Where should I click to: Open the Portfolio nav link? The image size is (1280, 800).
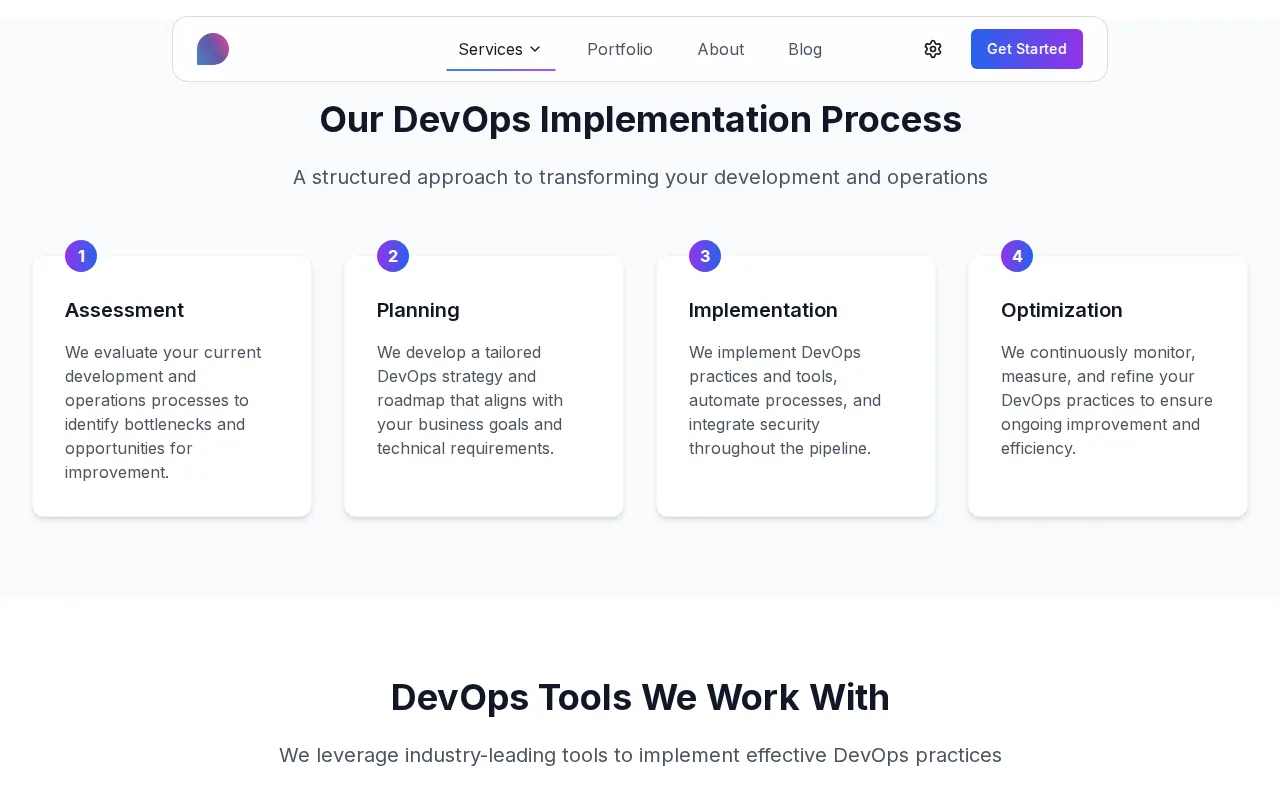620,49
